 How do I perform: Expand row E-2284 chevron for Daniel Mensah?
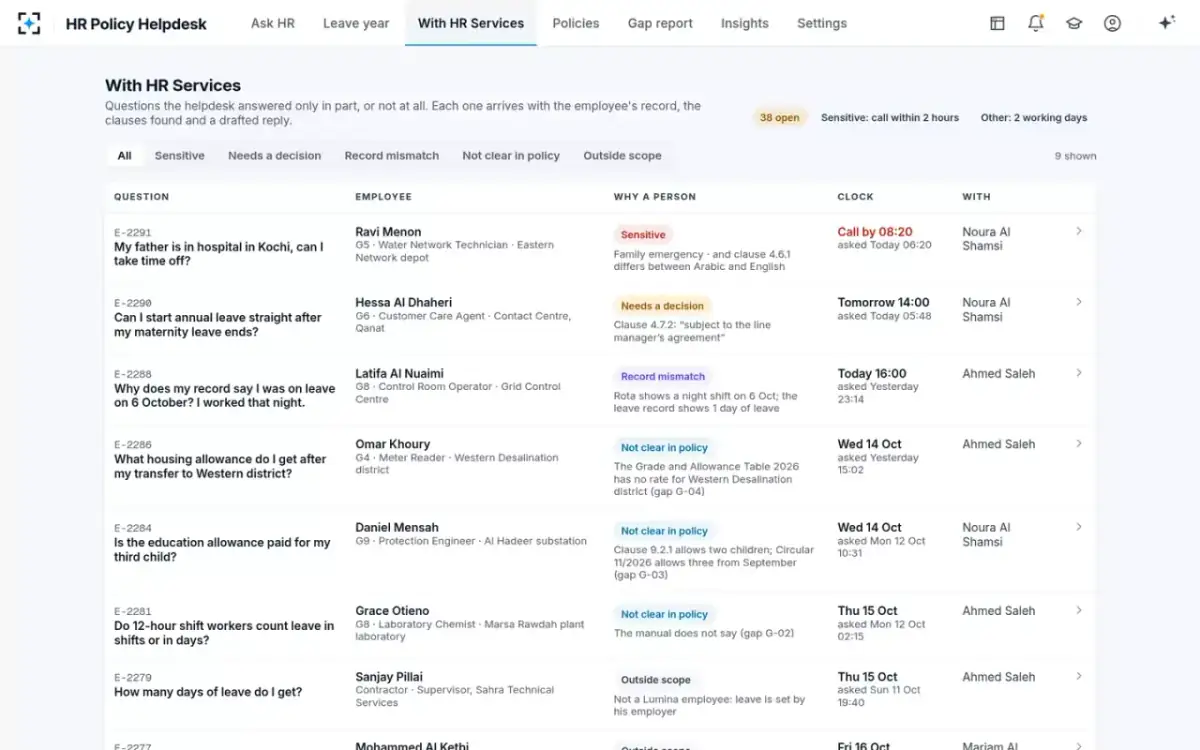pos(1079,527)
